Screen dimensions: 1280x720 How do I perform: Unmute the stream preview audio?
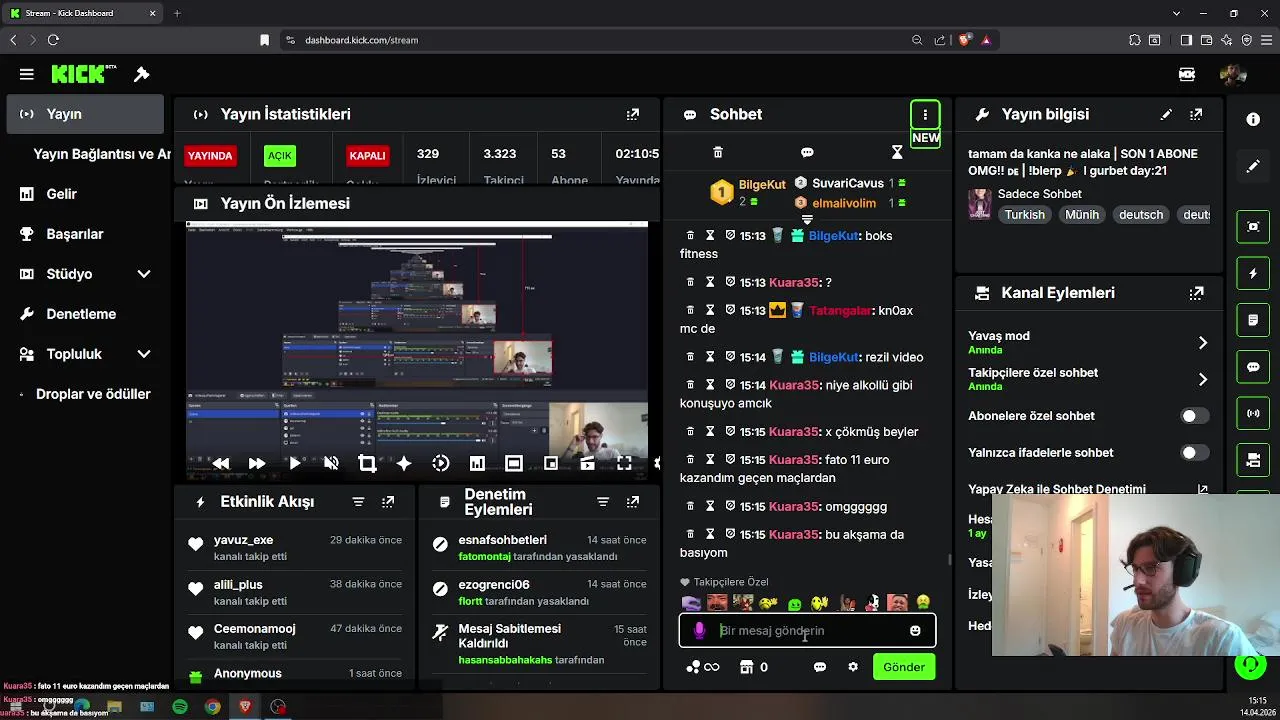[x=331, y=463]
